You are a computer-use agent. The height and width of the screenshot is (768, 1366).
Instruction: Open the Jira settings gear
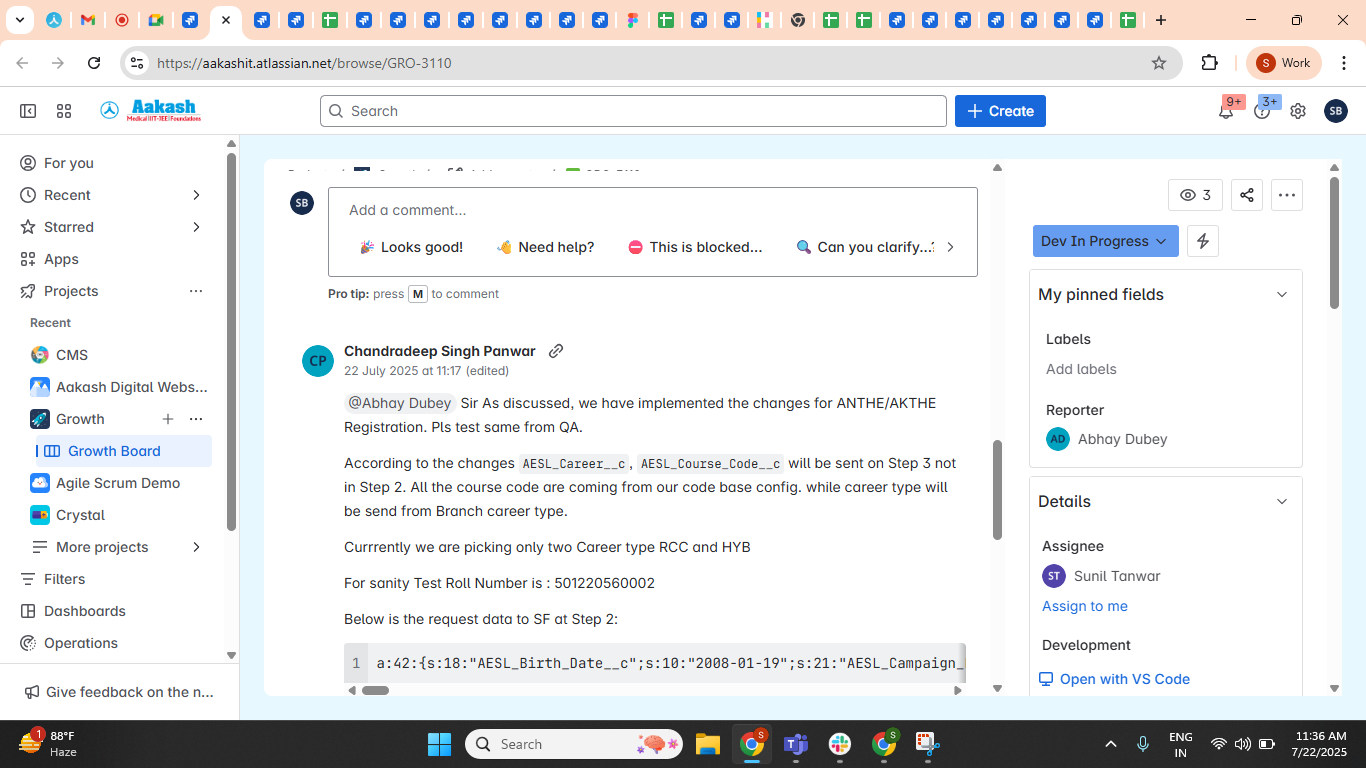coord(1297,111)
